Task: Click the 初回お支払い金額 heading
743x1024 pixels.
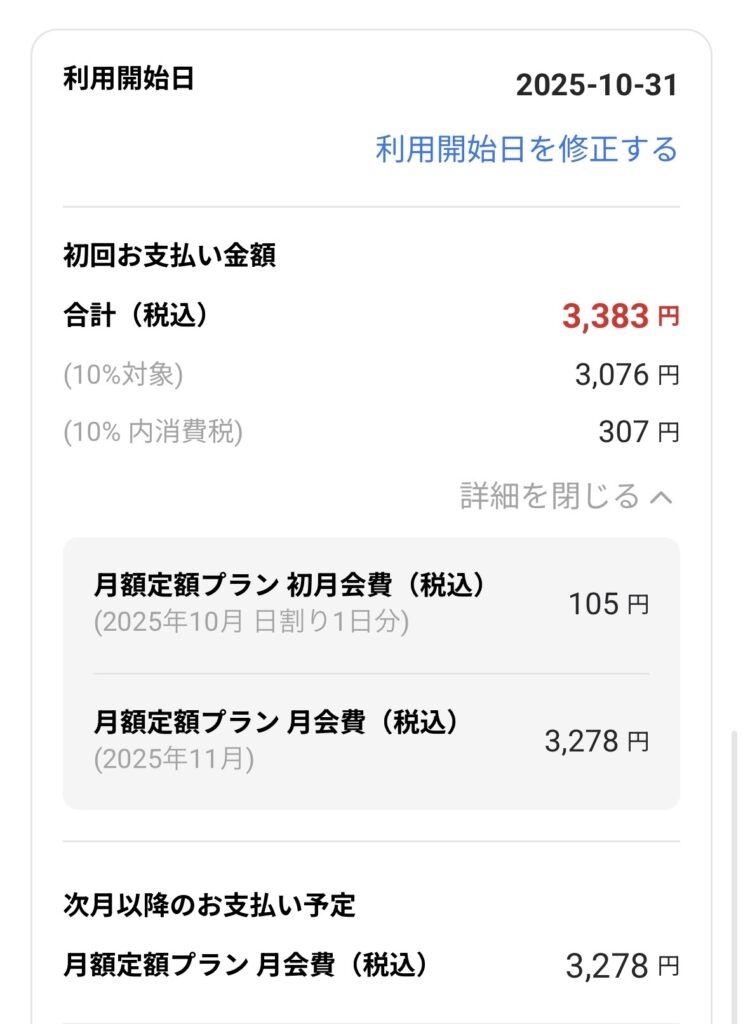Action: tap(169, 256)
